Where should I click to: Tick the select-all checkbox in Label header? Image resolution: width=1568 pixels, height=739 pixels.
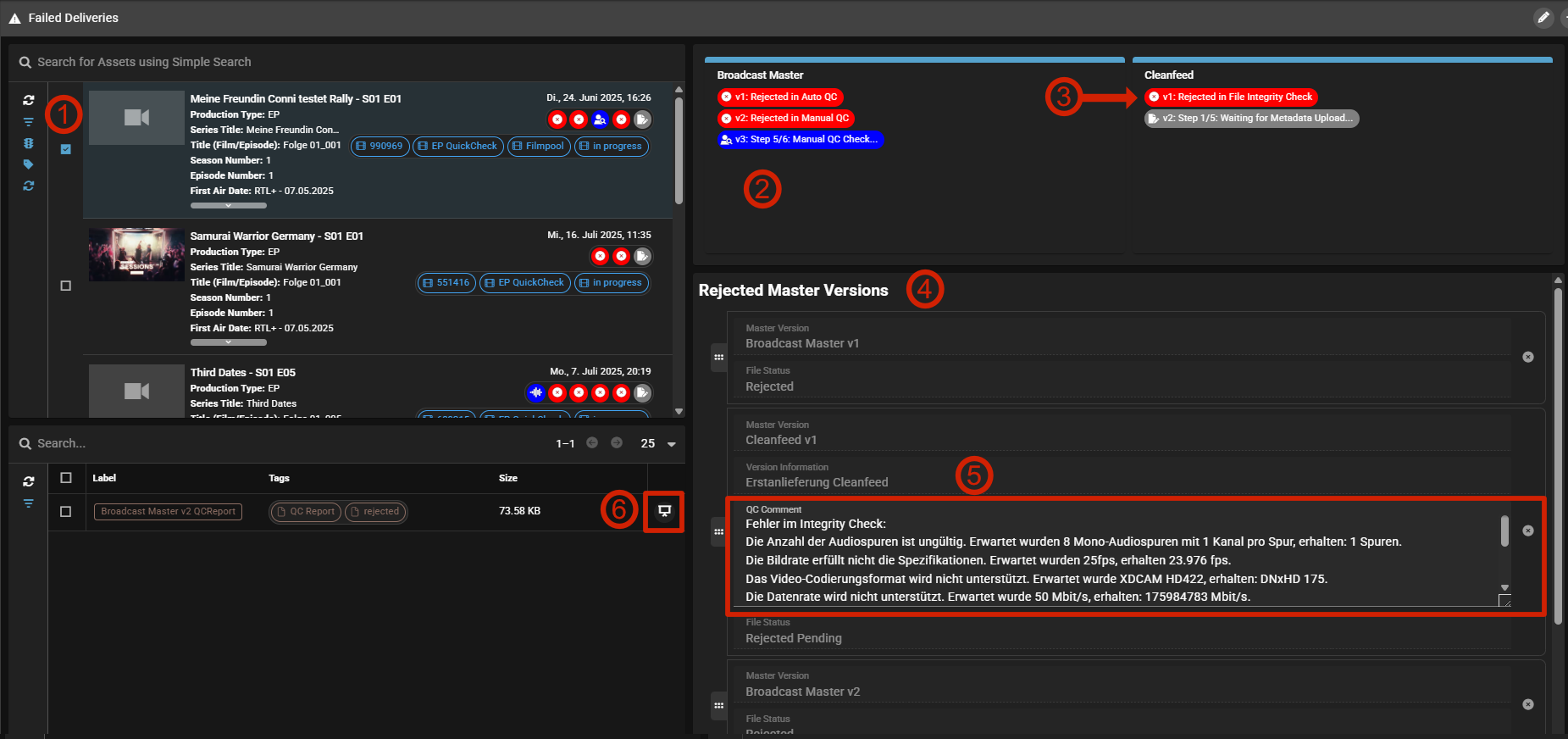(x=66, y=478)
